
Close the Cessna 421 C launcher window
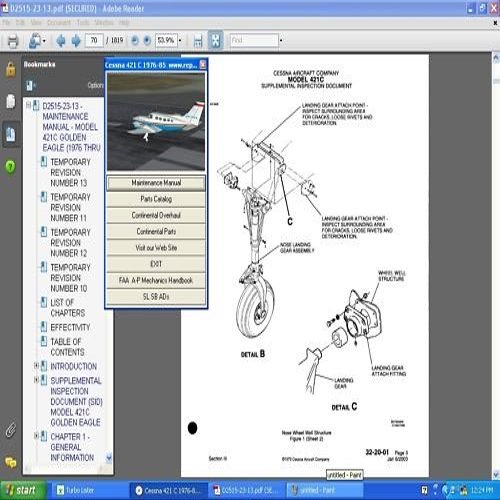pyautogui.click(x=202, y=65)
